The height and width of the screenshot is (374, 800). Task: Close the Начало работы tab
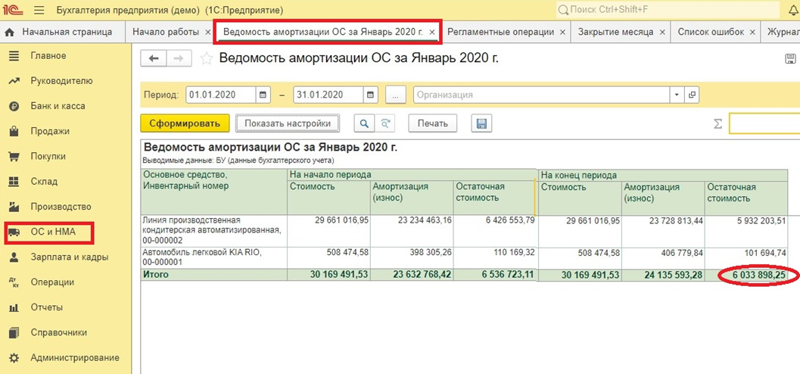[x=208, y=32]
